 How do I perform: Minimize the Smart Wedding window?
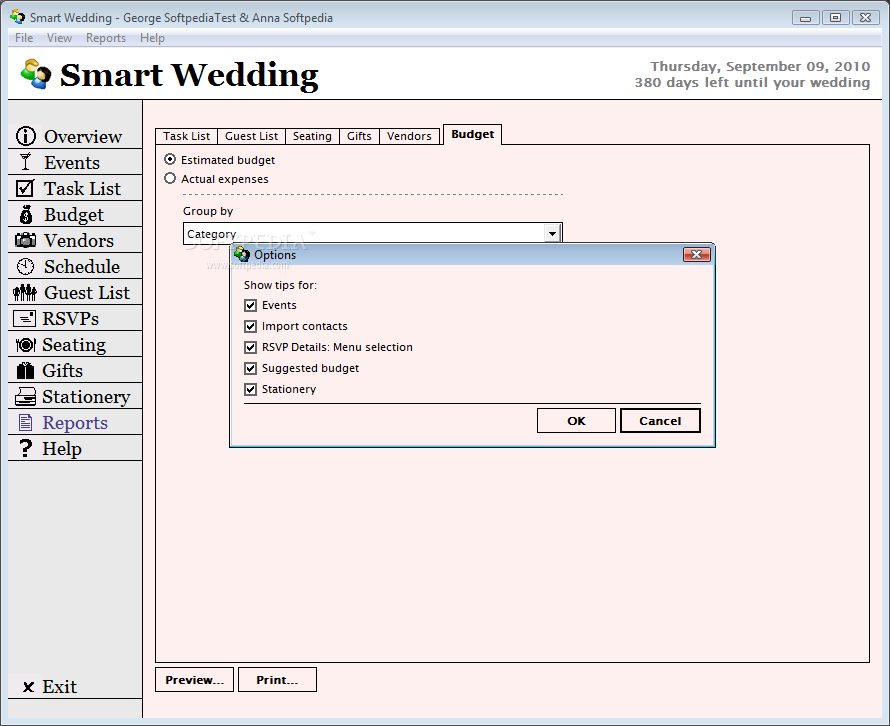point(805,18)
